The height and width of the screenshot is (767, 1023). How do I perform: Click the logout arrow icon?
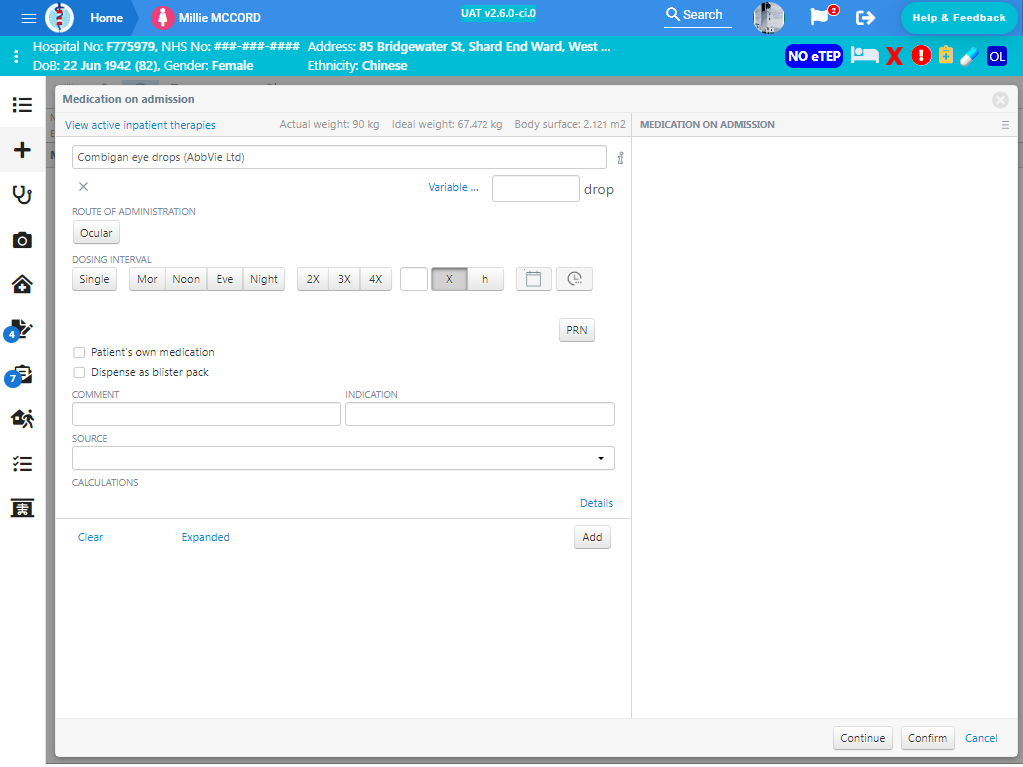click(865, 18)
